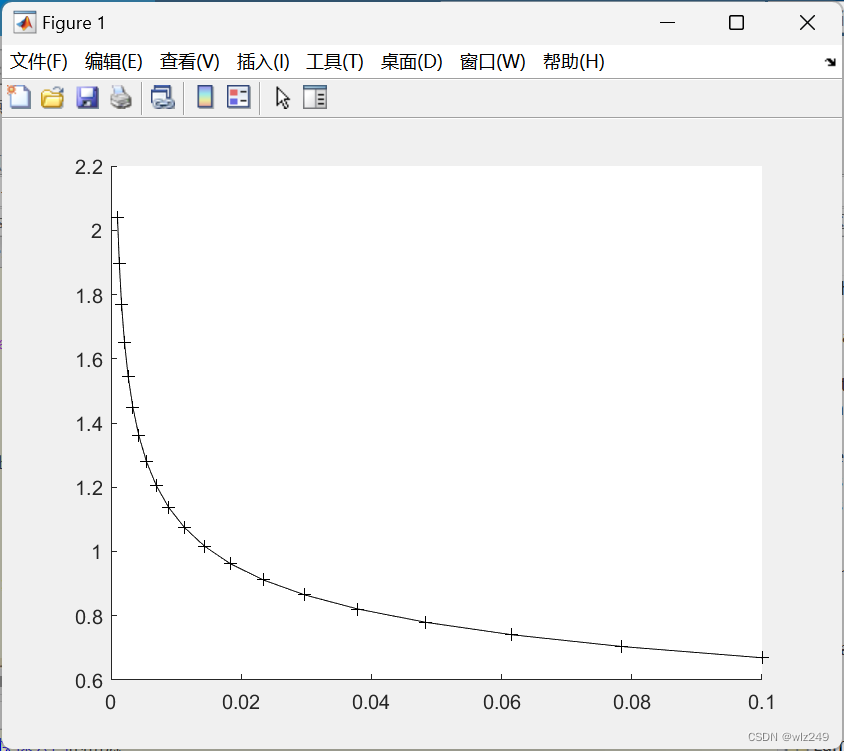
Task: Print the figure using printer icon
Action: tap(121, 97)
